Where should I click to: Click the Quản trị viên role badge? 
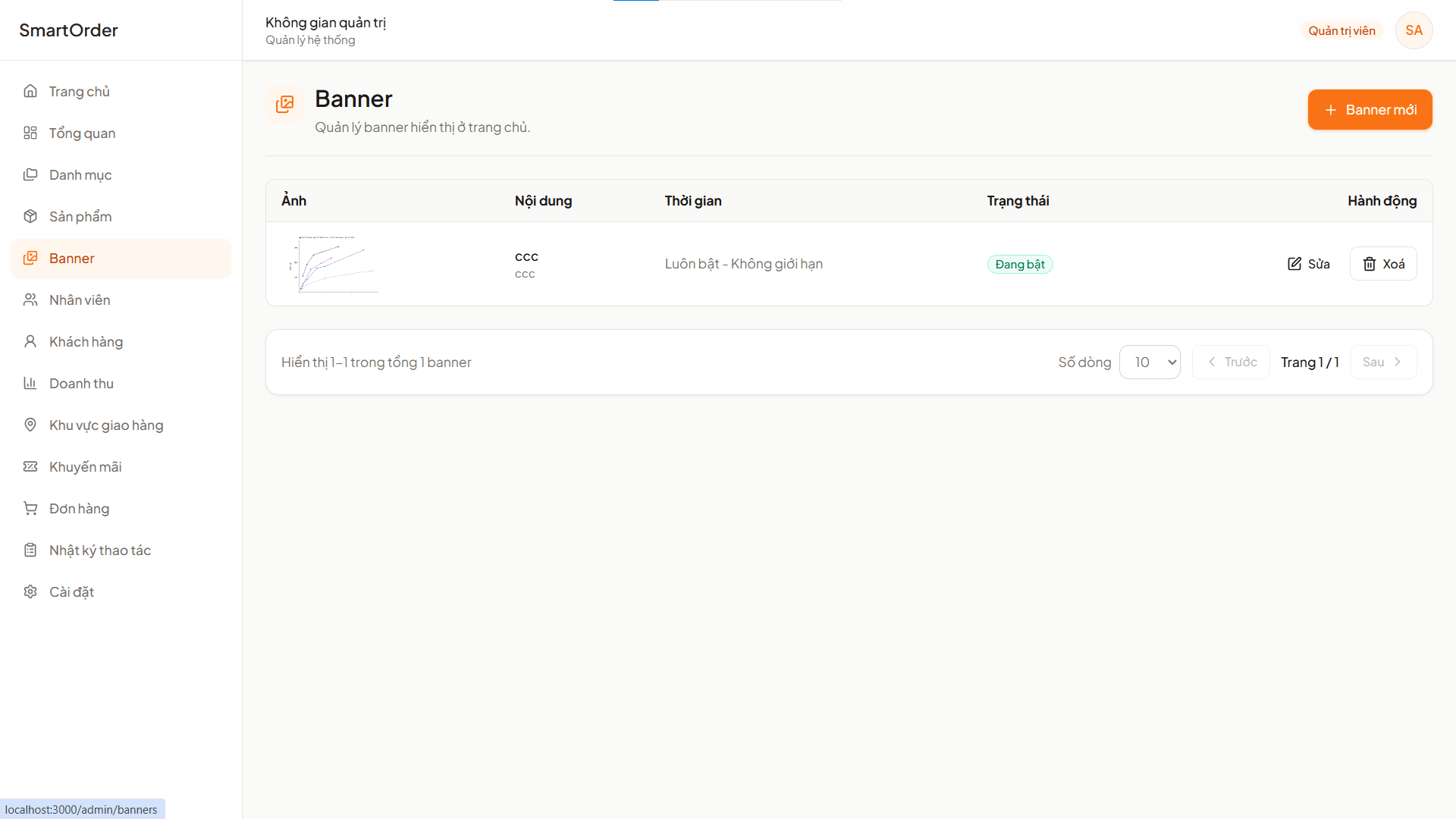pyautogui.click(x=1341, y=30)
